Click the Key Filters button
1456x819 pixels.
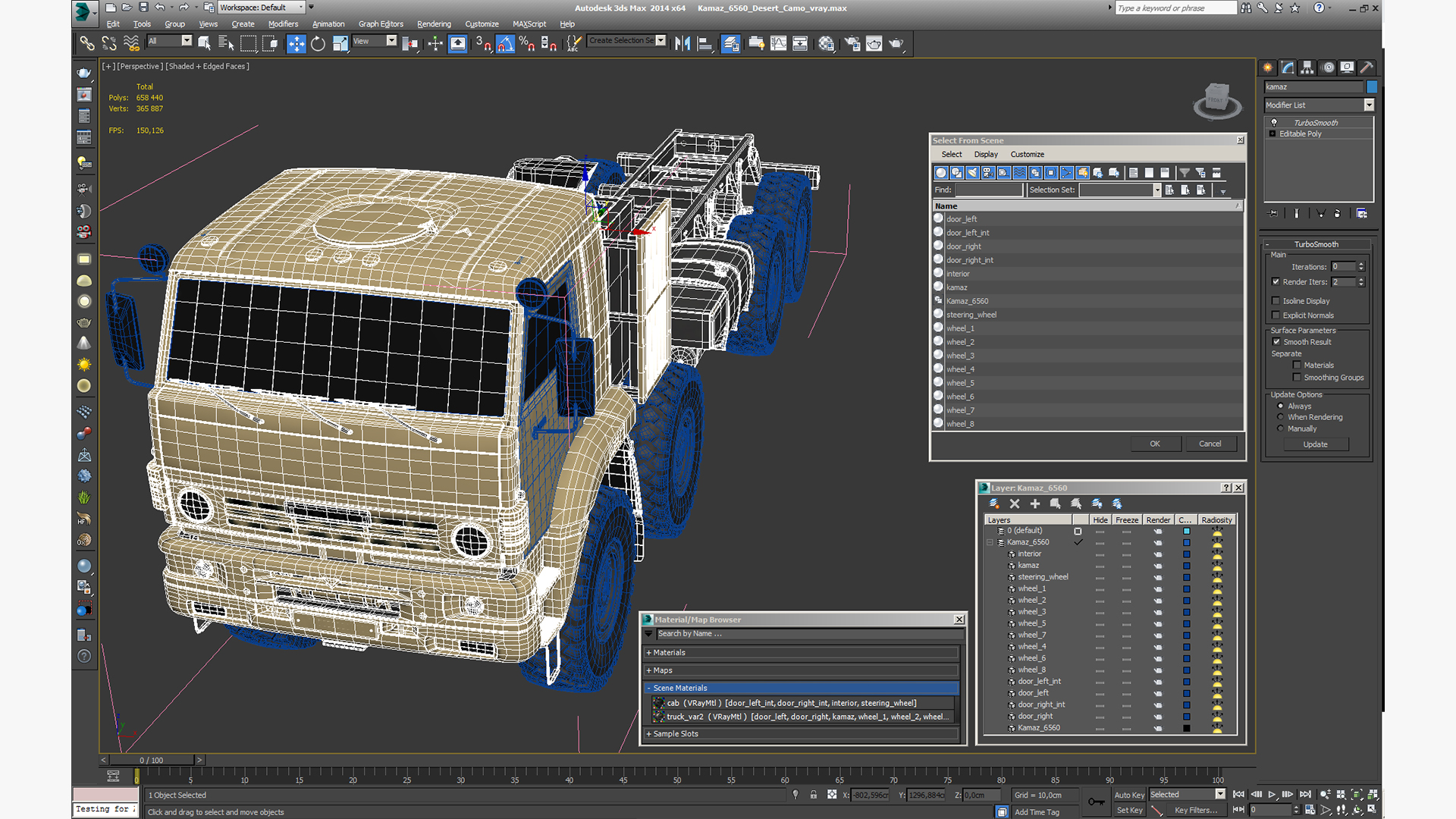point(1196,810)
